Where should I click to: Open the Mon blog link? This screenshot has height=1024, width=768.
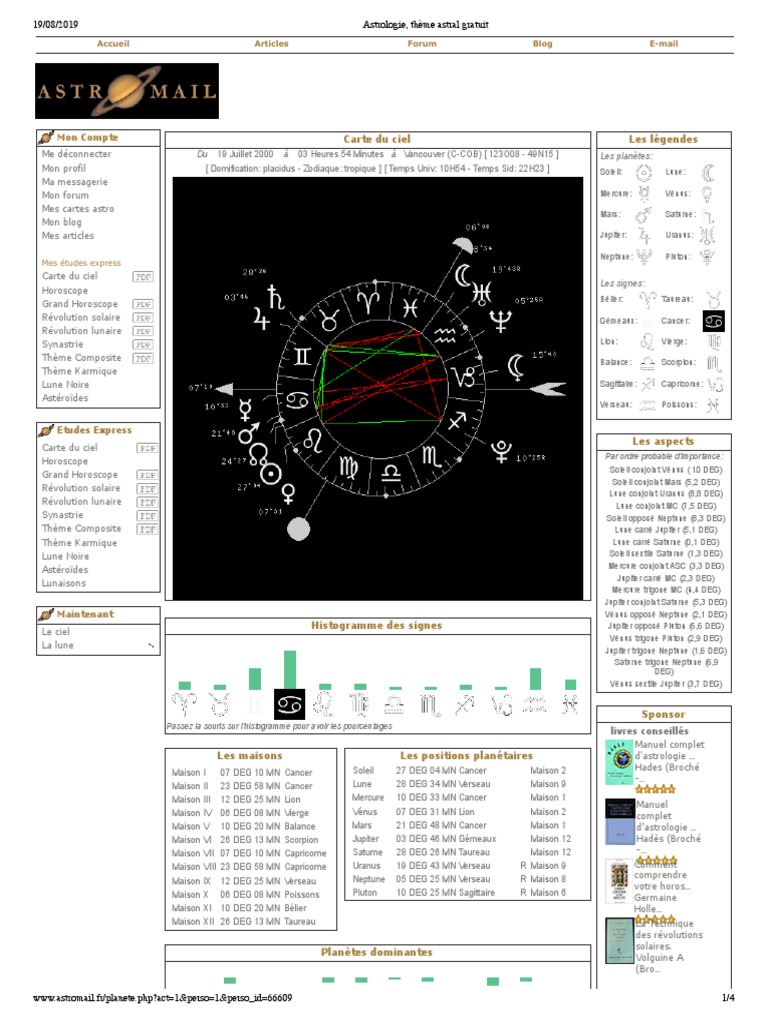coord(61,222)
